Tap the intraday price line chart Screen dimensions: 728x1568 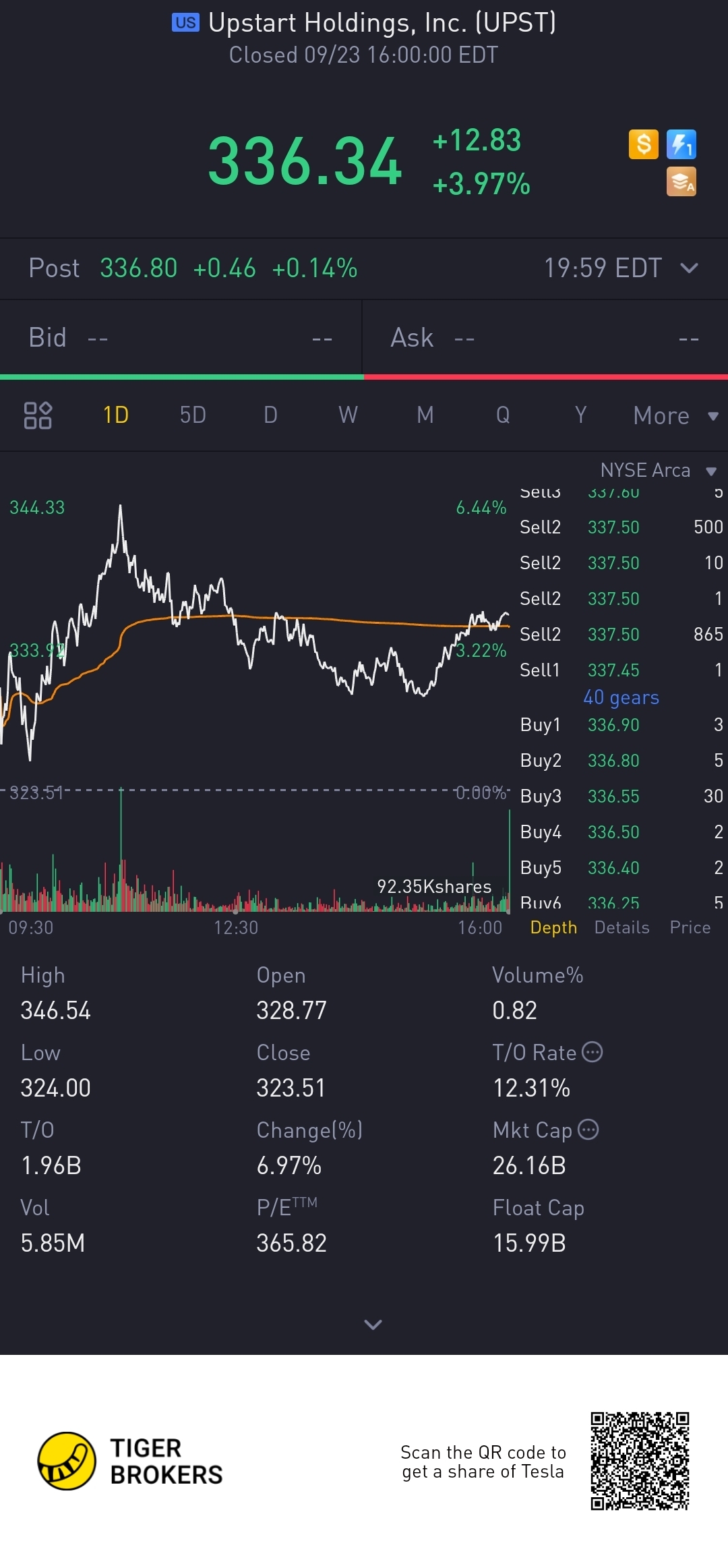[255, 634]
